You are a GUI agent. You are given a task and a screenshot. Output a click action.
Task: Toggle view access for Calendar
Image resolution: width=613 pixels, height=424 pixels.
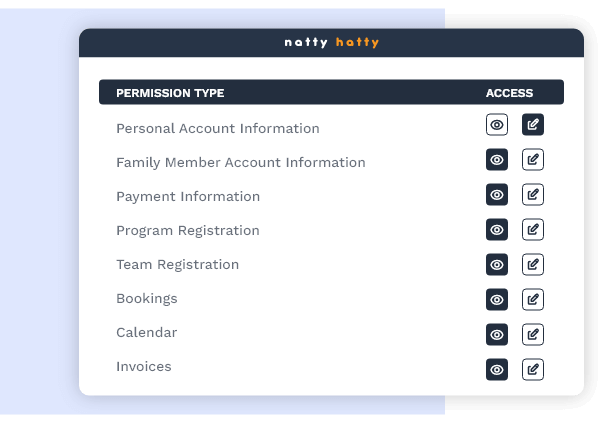click(497, 334)
